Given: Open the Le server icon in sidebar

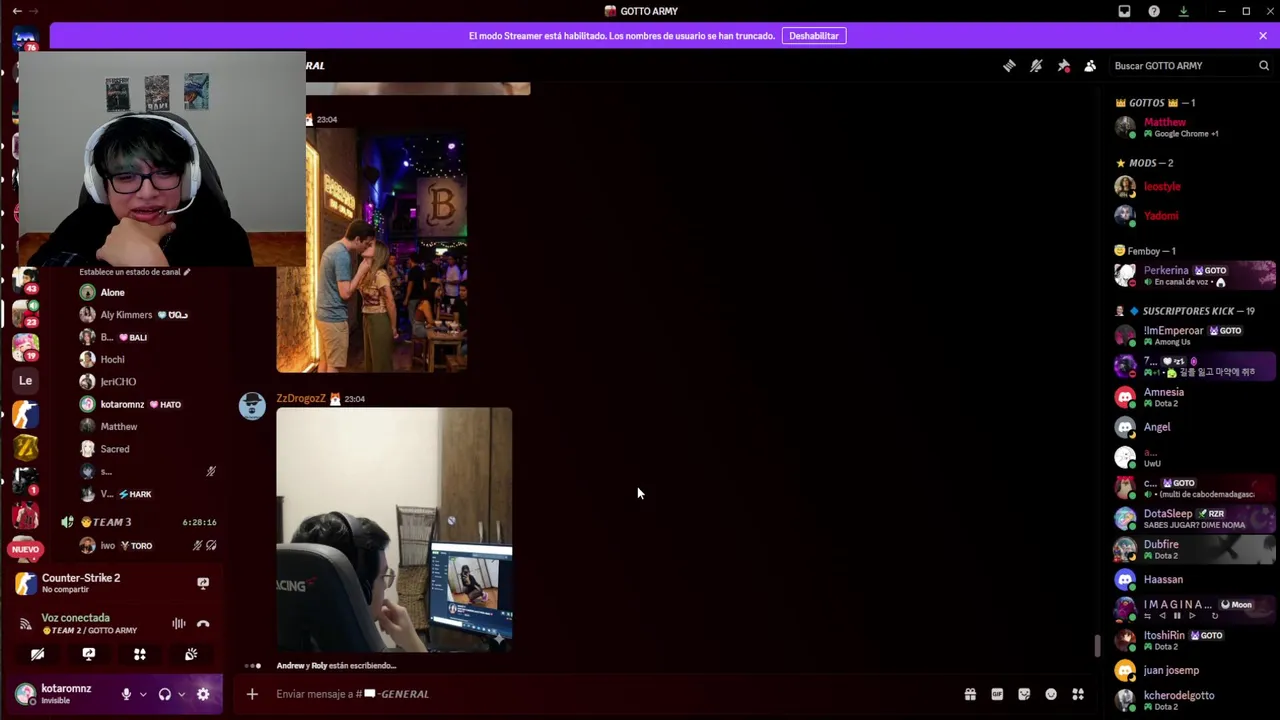Looking at the screenshot, I should coord(25,380).
